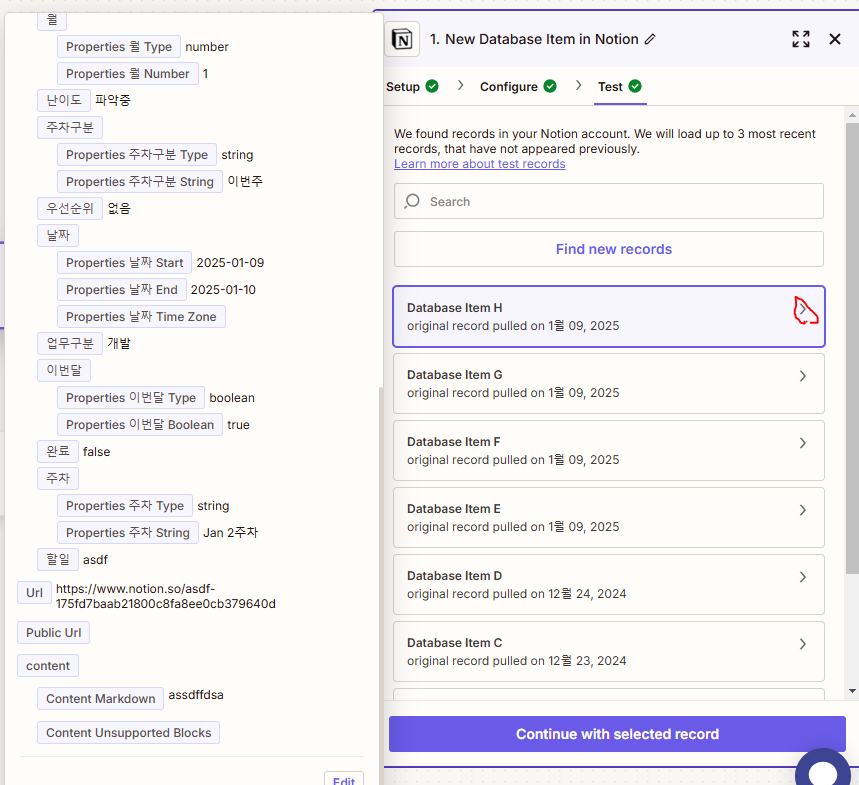Screen dimensions: 859x785
Task: Select Database Item C record
Action: point(609,651)
